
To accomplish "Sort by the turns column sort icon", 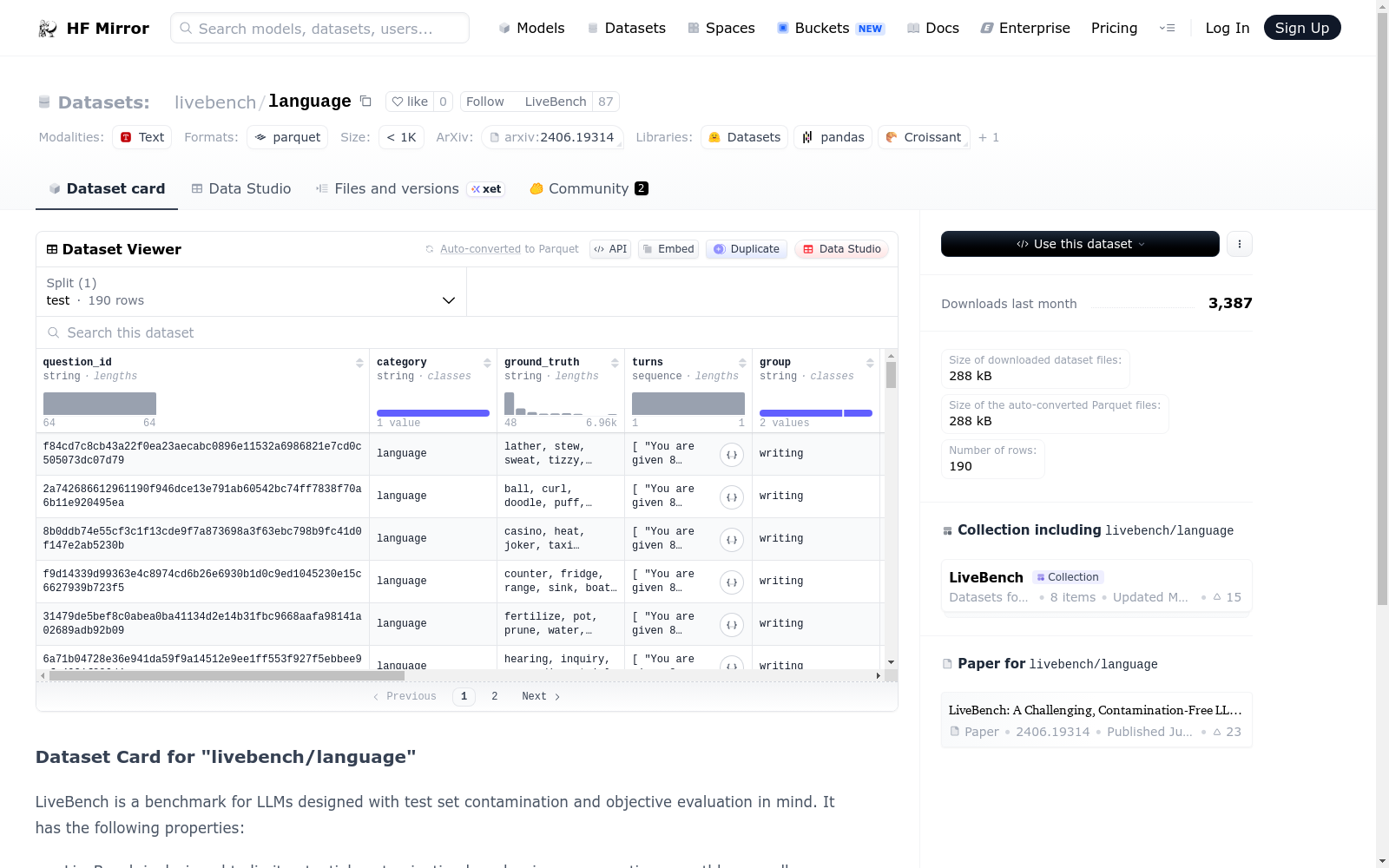I will tap(742, 363).
